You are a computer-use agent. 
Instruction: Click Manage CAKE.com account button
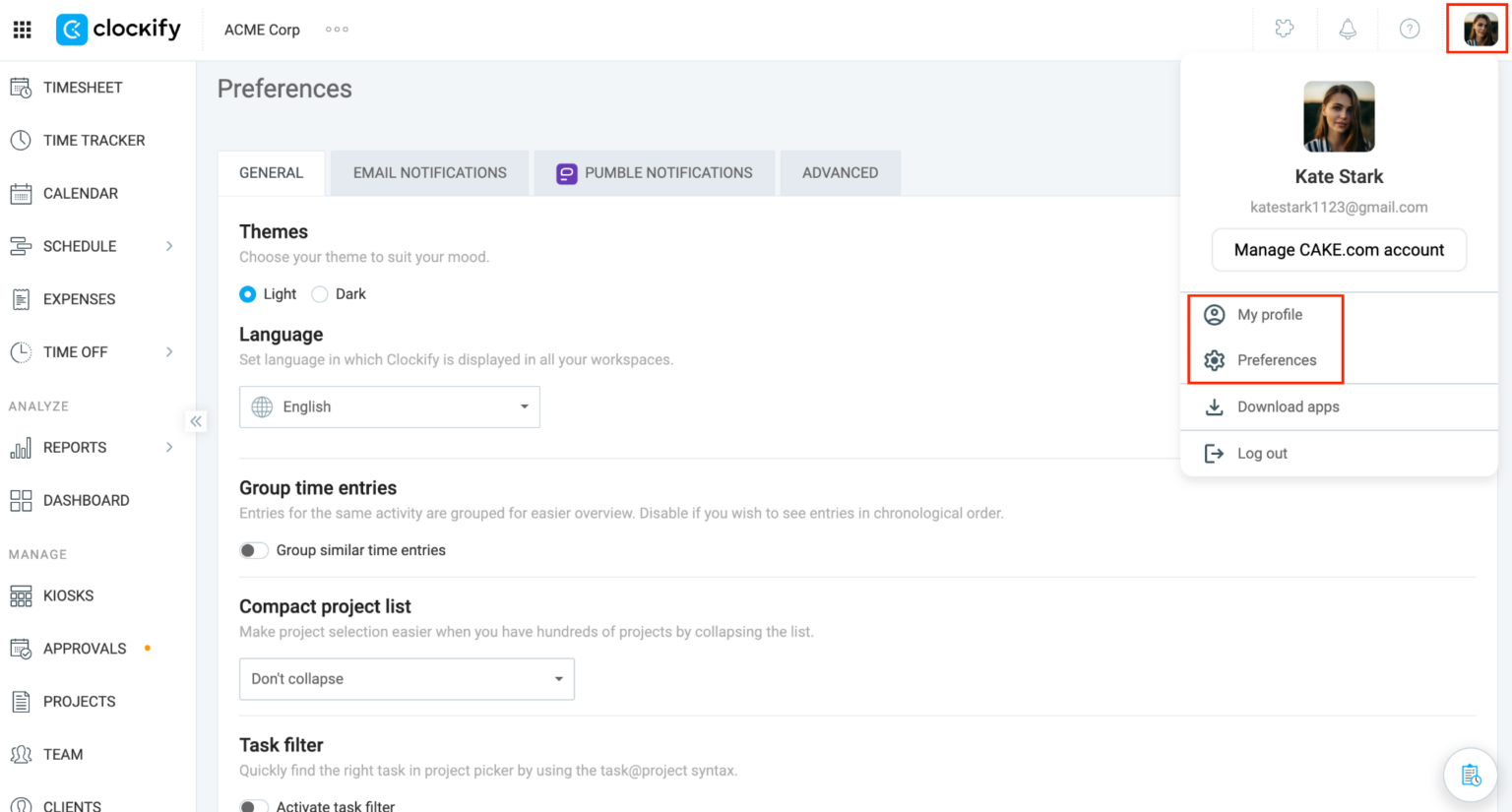(1339, 250)
